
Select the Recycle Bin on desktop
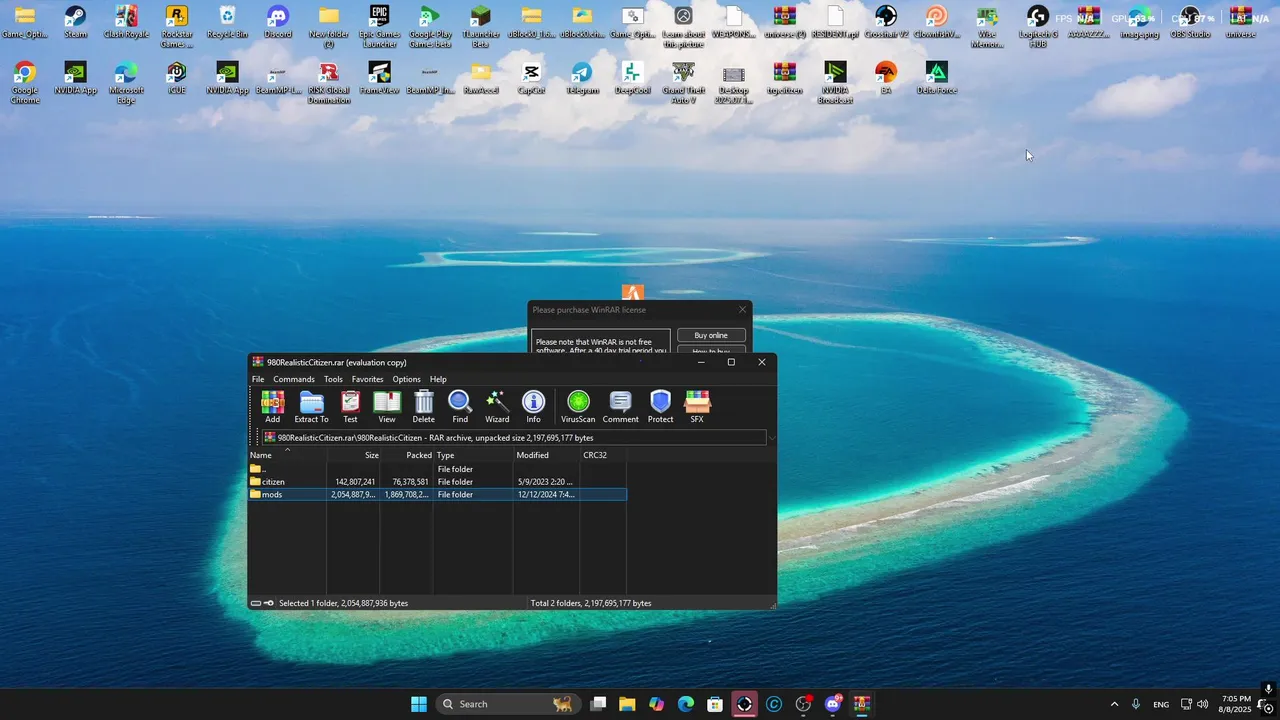click(227, 22)
